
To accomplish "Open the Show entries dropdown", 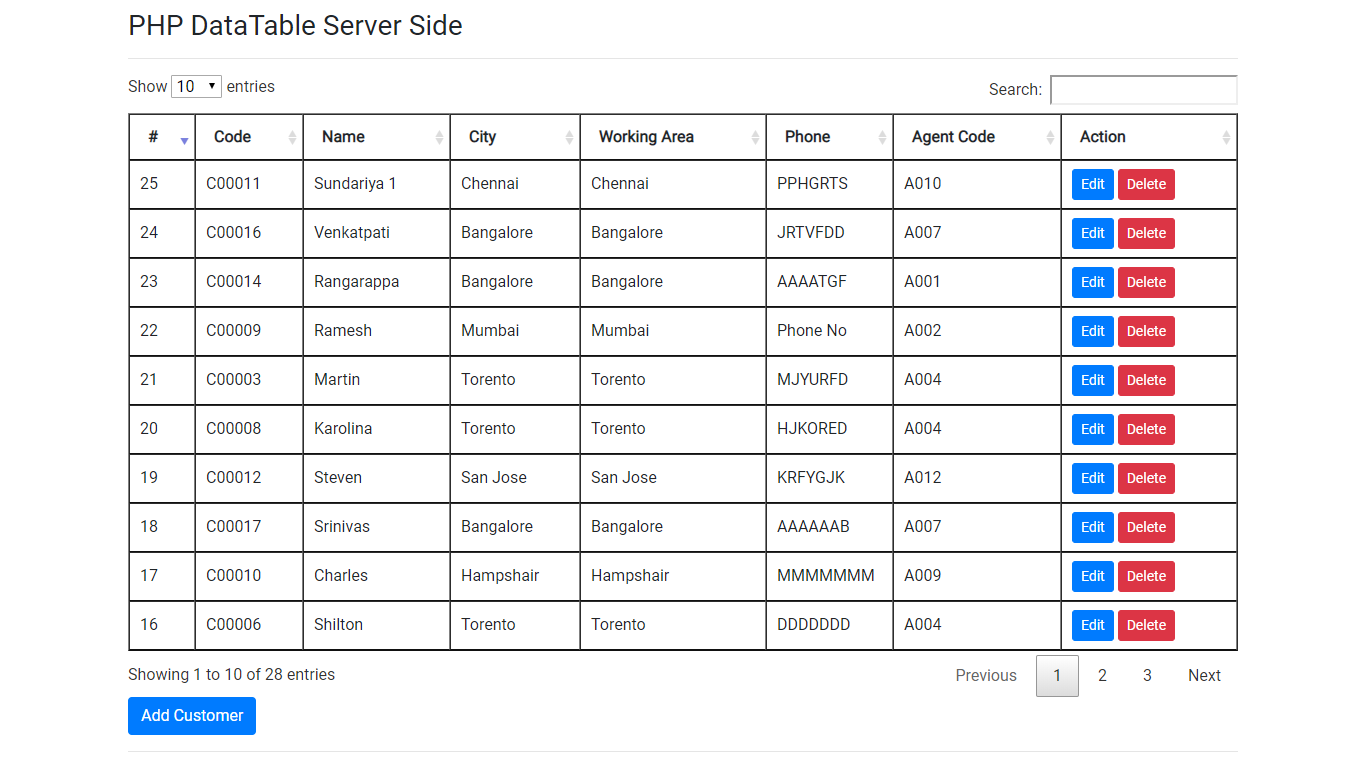I will pos(196,86).
